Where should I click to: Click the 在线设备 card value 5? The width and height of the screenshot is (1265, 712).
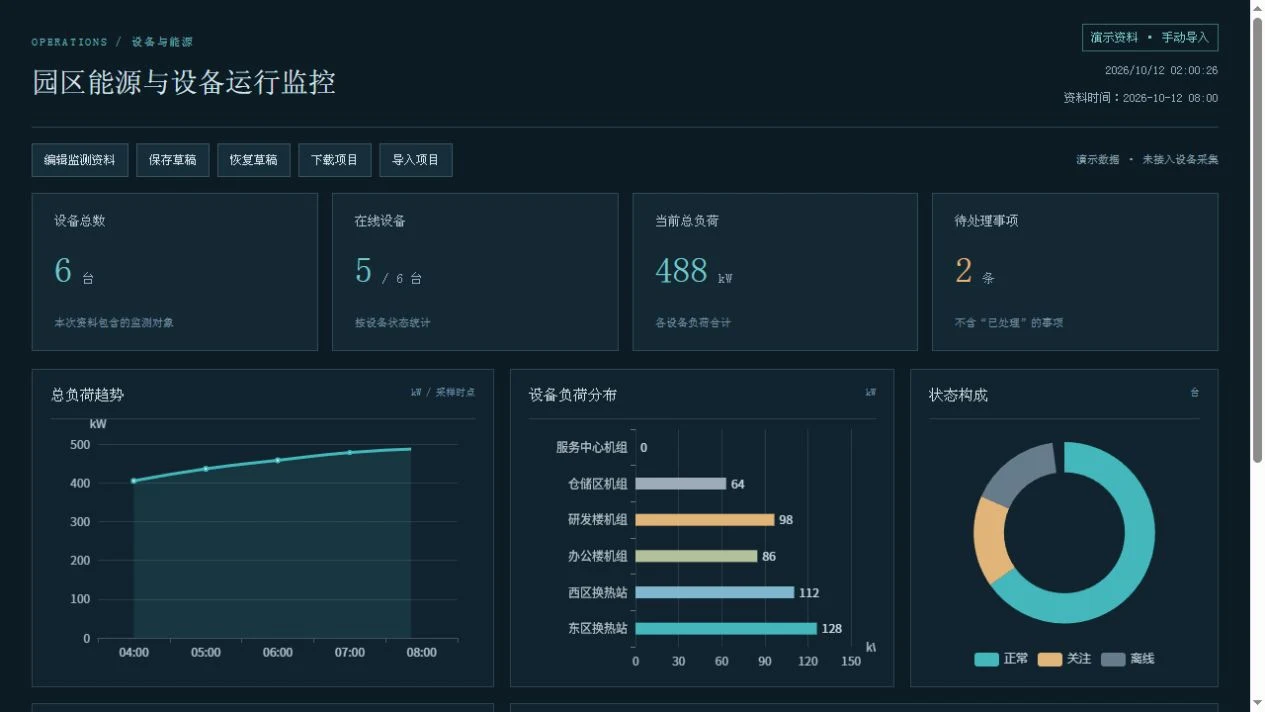click(363, 270)
